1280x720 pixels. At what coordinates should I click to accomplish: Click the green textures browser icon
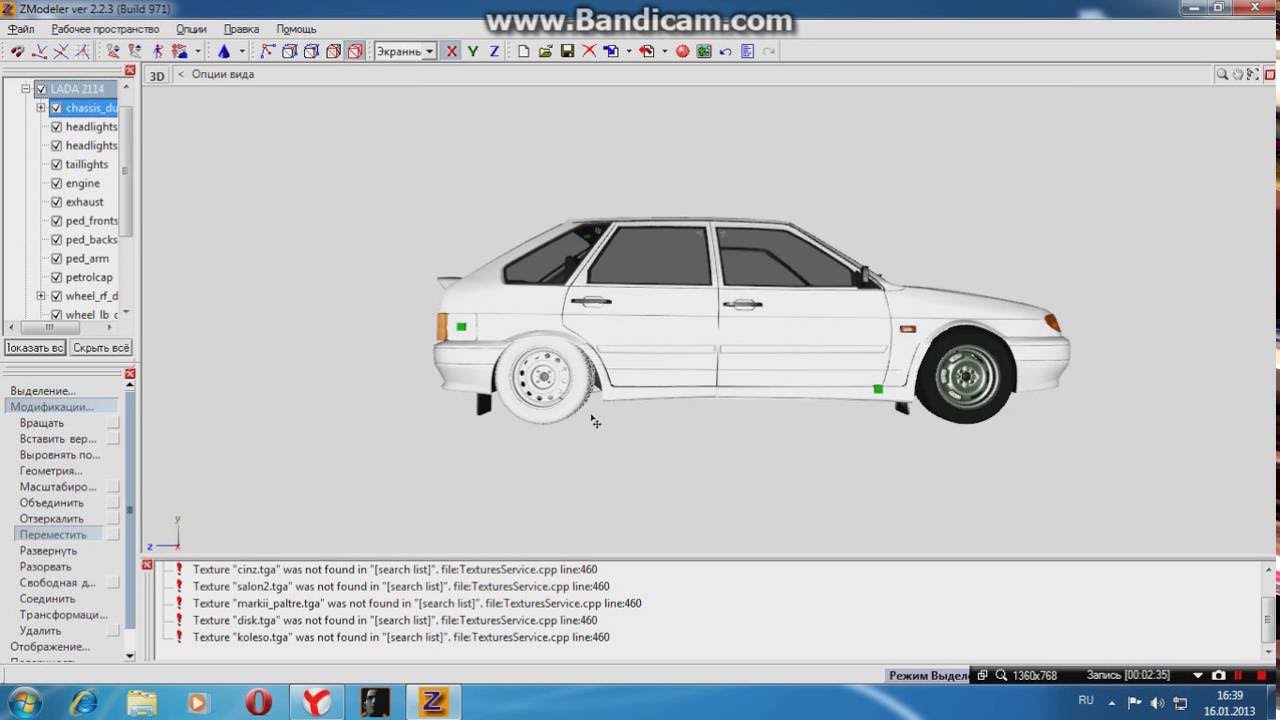point(704,51)
